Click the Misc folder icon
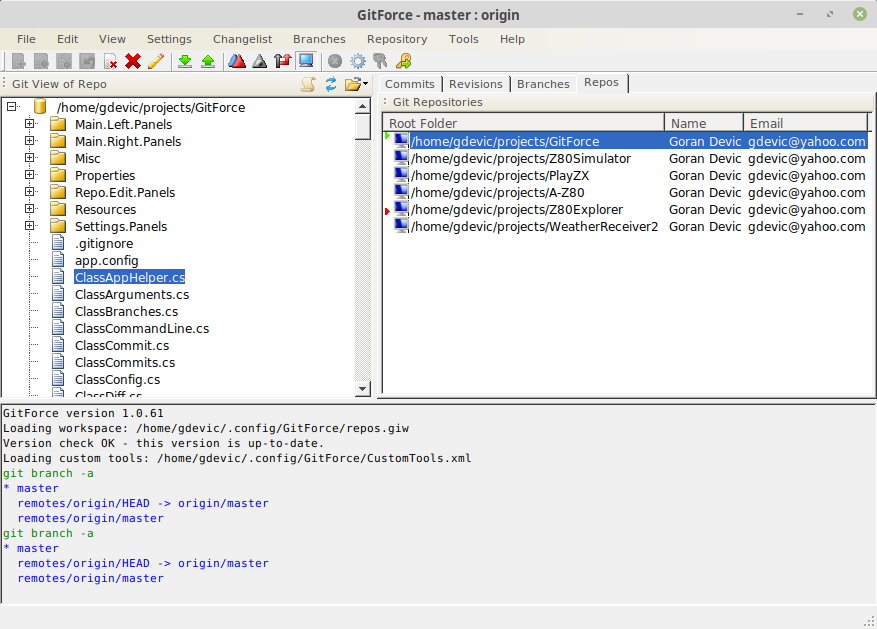This screenshot has height=629, width=877. coord(58,158)
